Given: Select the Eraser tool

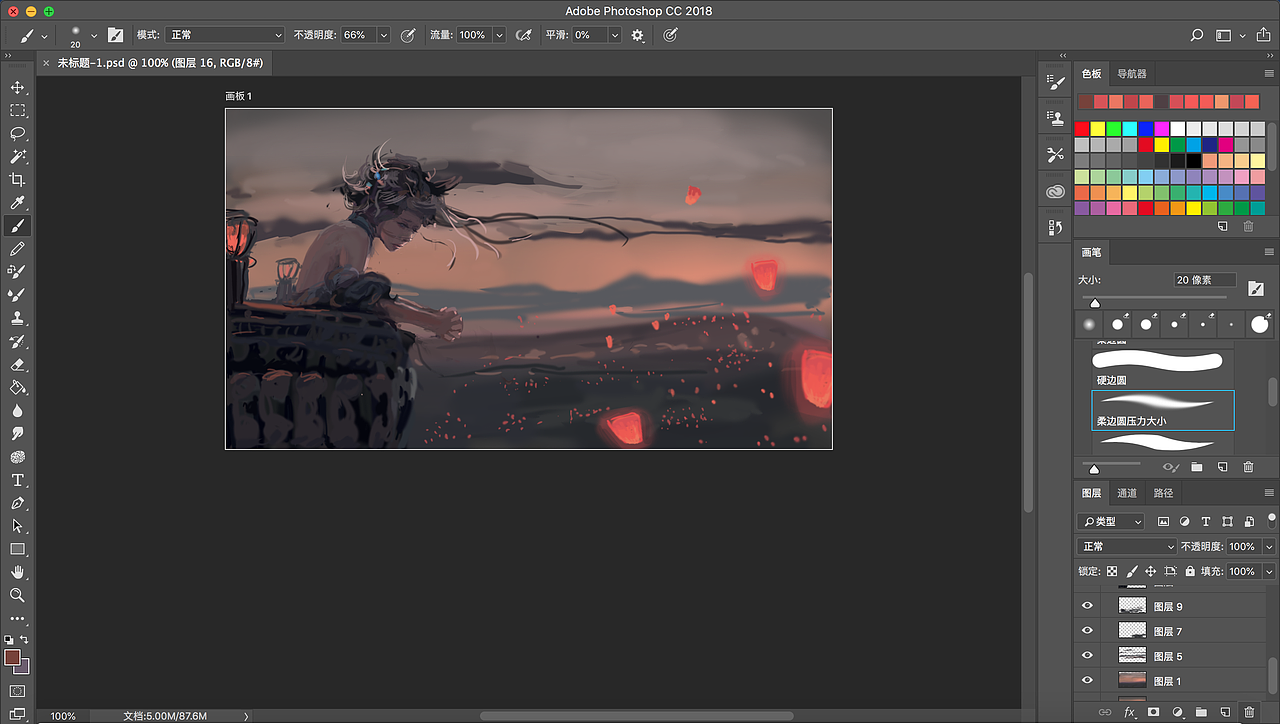Looking at the screenshot, I should coord(17,365).
